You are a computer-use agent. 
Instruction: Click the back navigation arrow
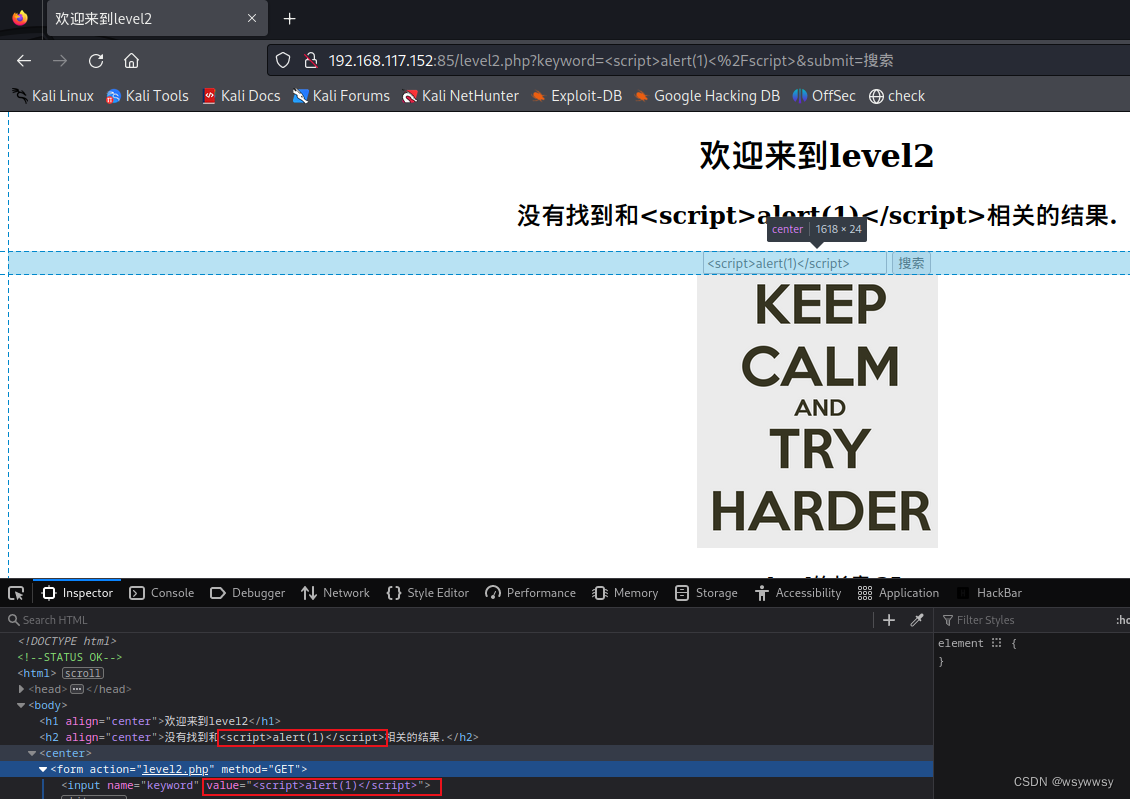coord(23,60)
